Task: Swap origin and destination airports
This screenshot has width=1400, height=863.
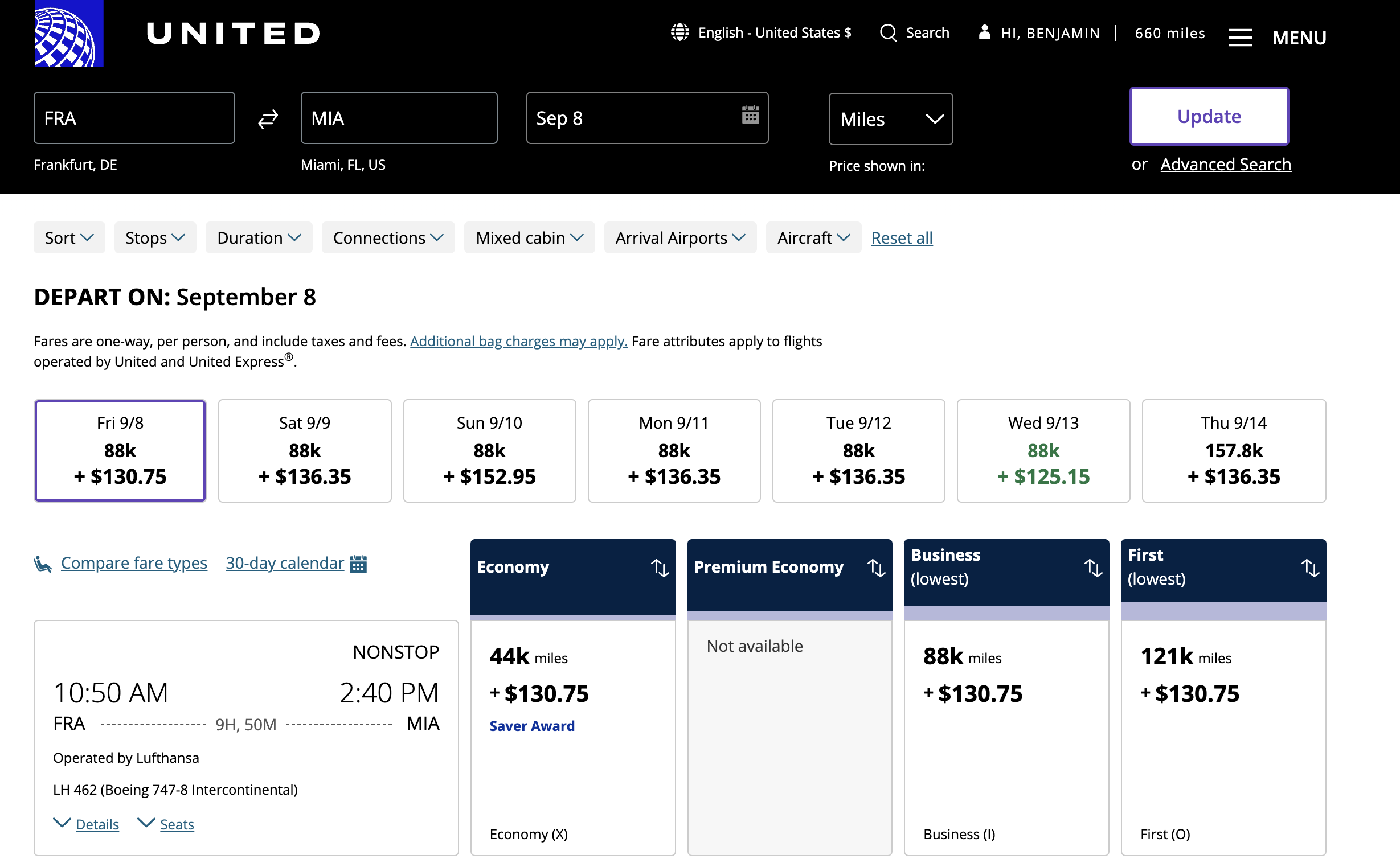Action: coord(268,119)
